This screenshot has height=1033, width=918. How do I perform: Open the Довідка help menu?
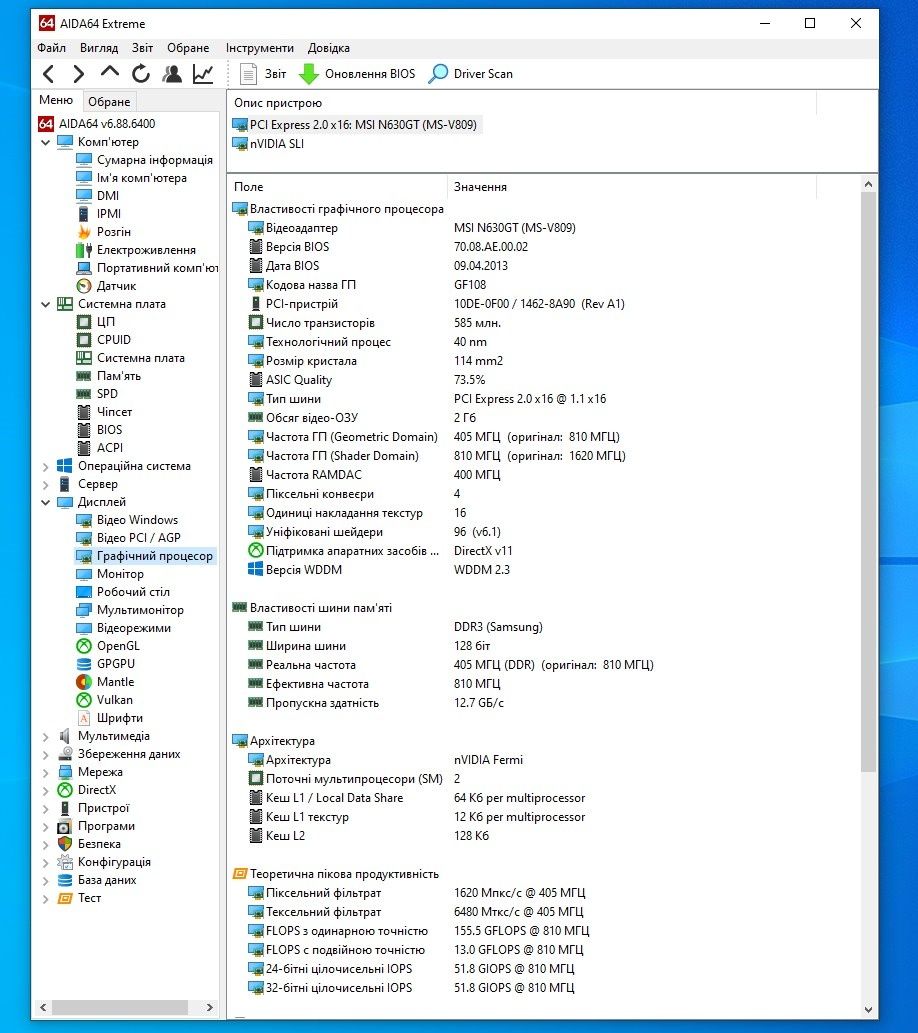(329, 48)
